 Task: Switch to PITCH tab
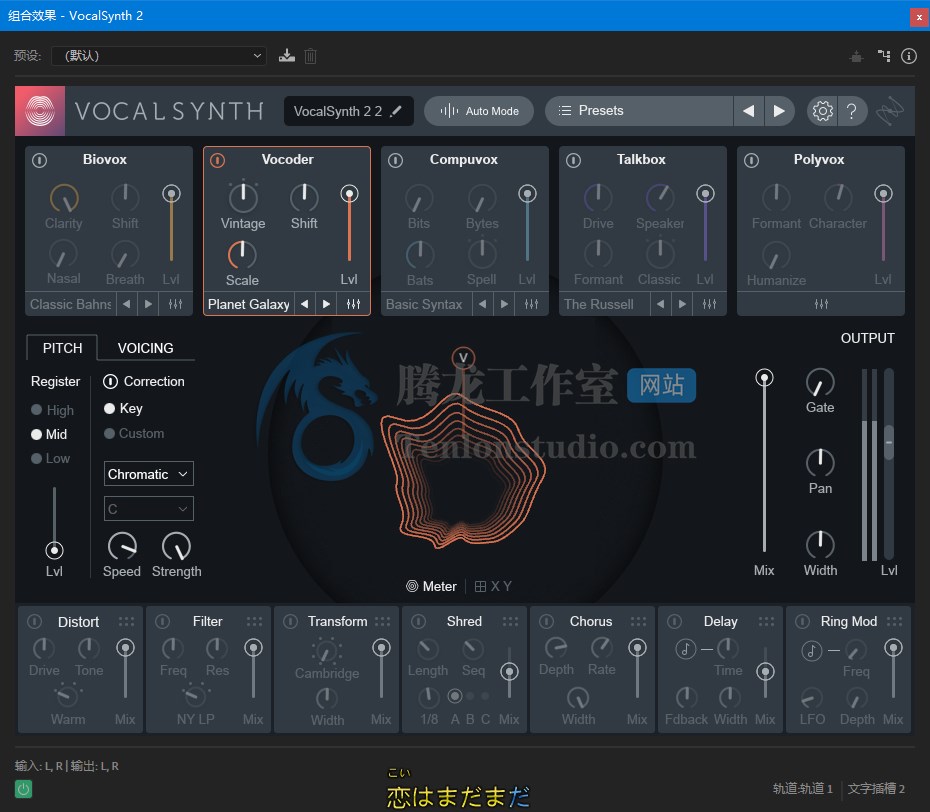point(62,348)
